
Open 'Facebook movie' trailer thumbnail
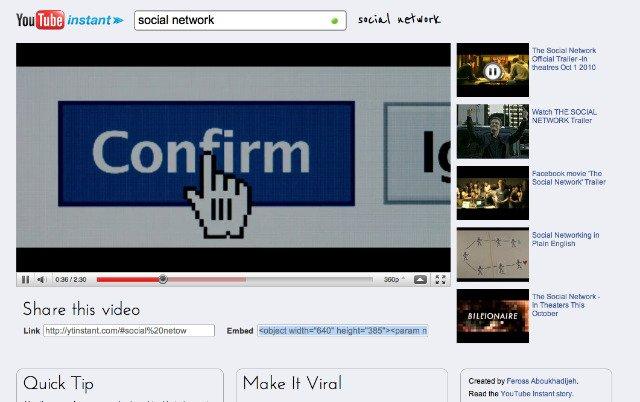click(x=493, y=193)
